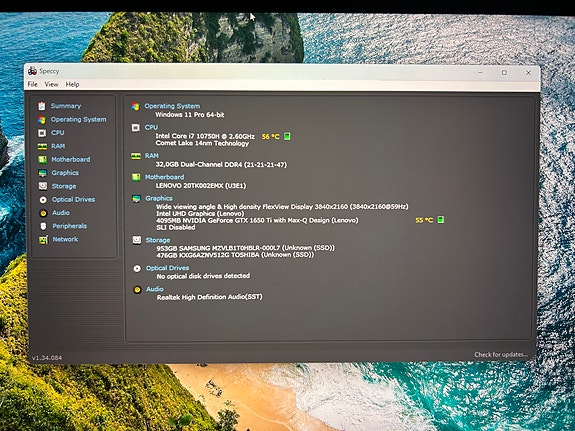The height and width of the screenshot is (431, 575).
Task: Select the Motherboard sidebar icon
Action: coord(43,160)
